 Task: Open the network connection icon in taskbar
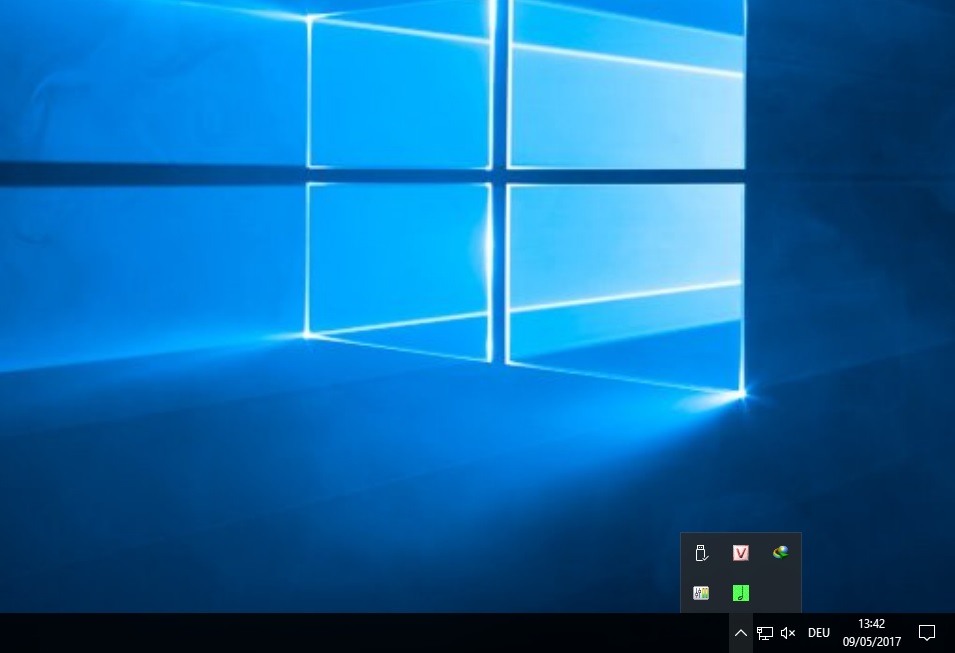[x=765, y=633]
